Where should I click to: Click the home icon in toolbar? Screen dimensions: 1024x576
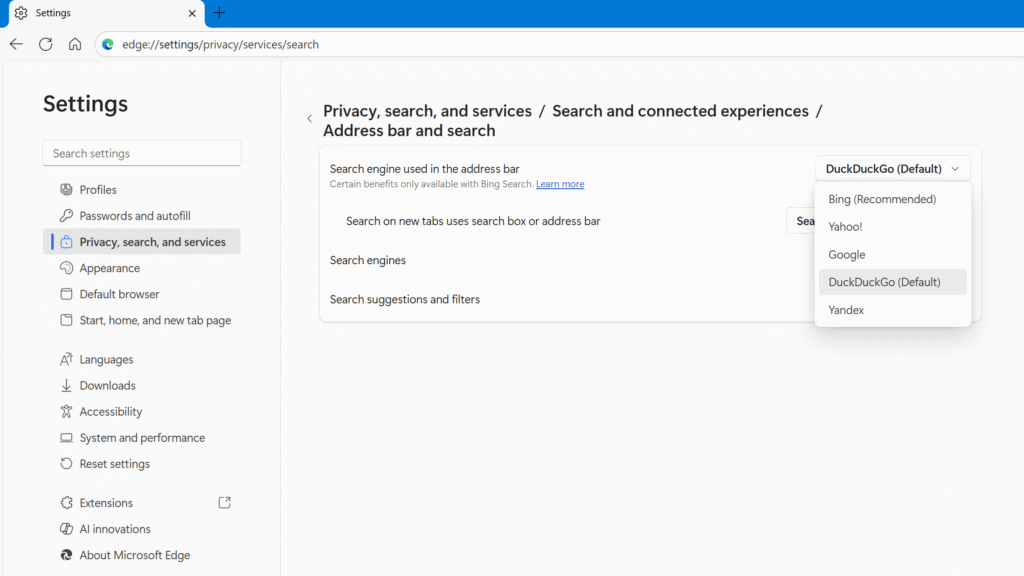coord(75,44)
